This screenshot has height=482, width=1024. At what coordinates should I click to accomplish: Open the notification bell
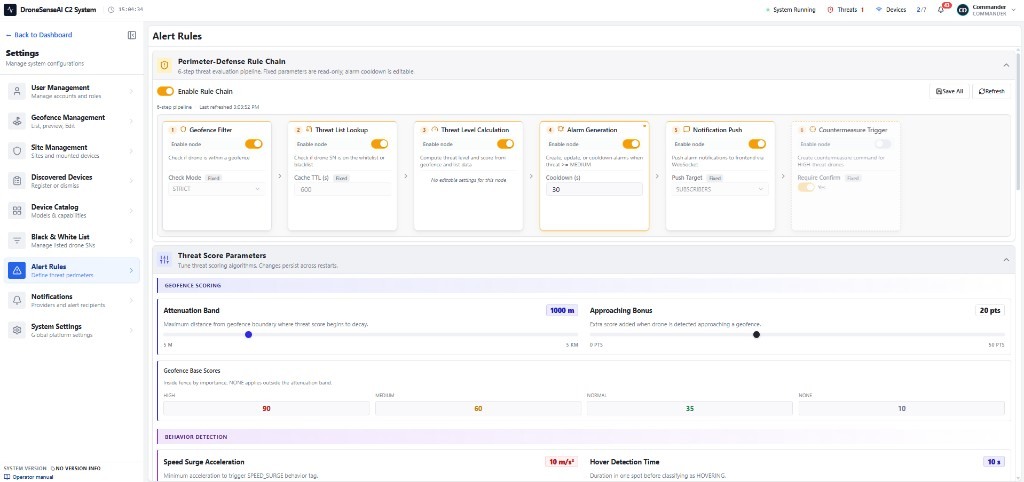click(x=940, y=10)
